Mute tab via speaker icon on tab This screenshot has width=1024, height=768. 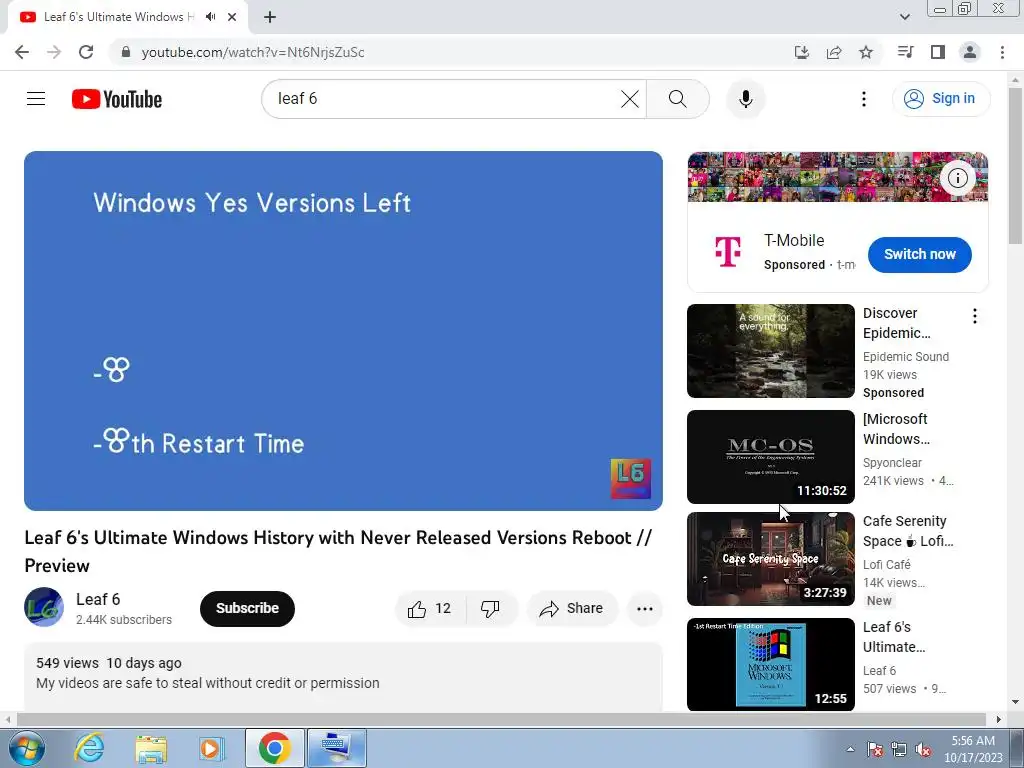point(210,17)
